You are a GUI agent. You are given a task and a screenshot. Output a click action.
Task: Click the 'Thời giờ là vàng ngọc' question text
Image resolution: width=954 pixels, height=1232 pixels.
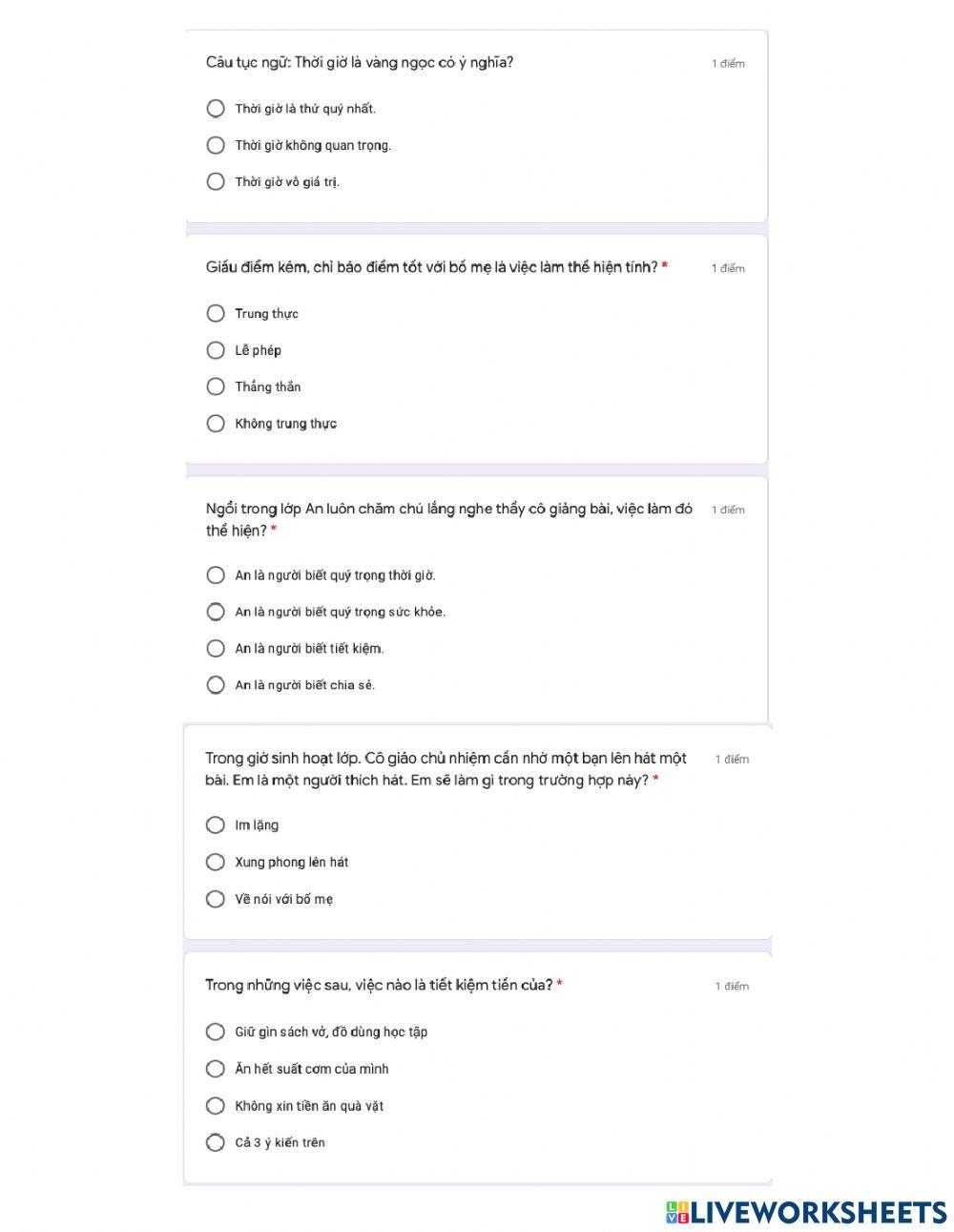[360, 63]
